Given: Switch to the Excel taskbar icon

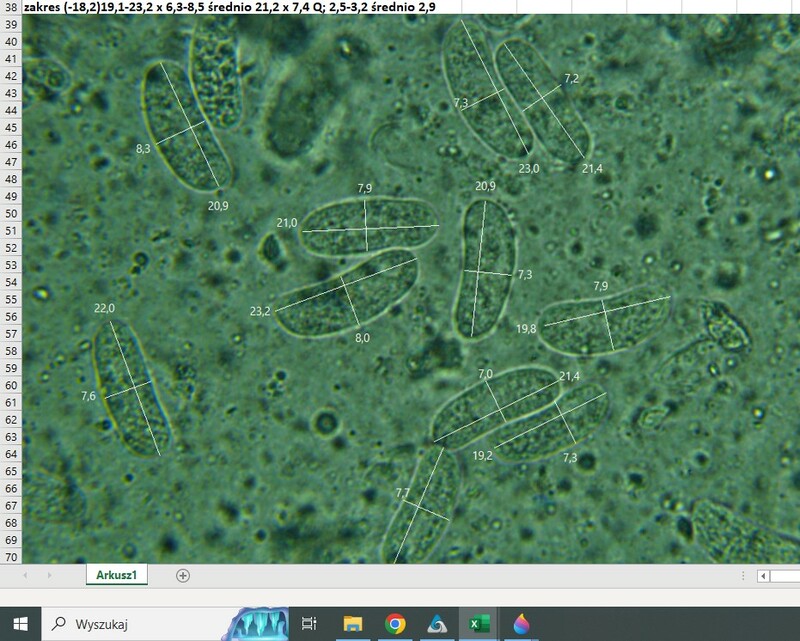Looking at the screenshot, I should [x=479, y=624].
